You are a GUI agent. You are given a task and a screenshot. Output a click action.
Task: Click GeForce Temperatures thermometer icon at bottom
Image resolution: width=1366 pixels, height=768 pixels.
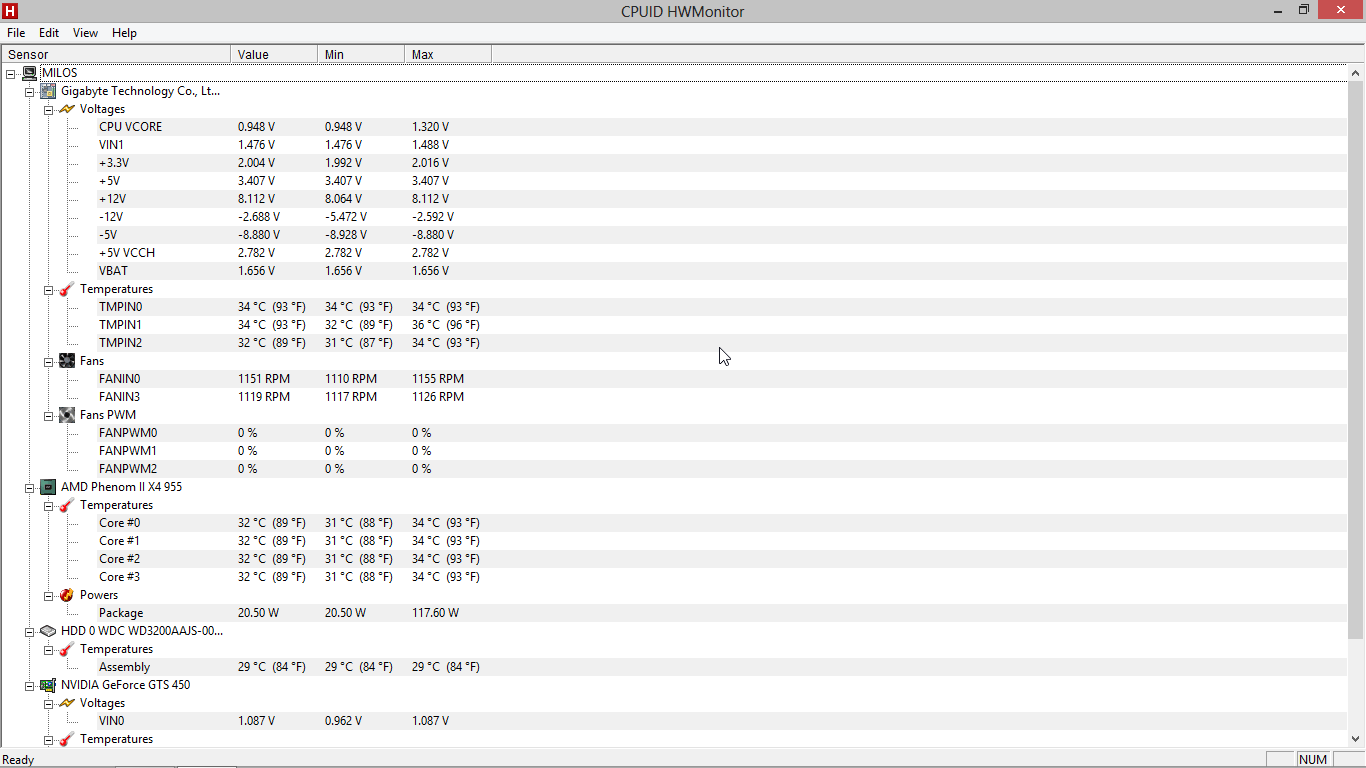click(x=67, y=739)
